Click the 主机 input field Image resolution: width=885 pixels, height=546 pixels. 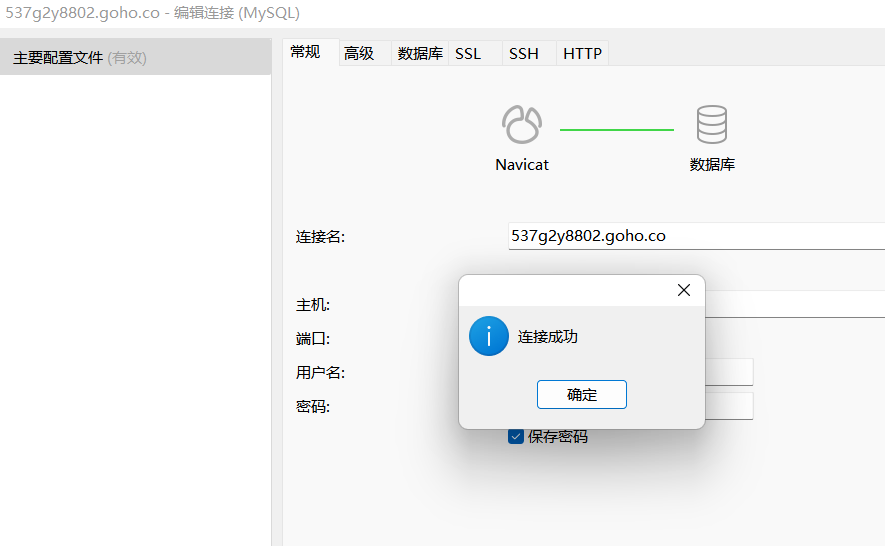(795, 304)
